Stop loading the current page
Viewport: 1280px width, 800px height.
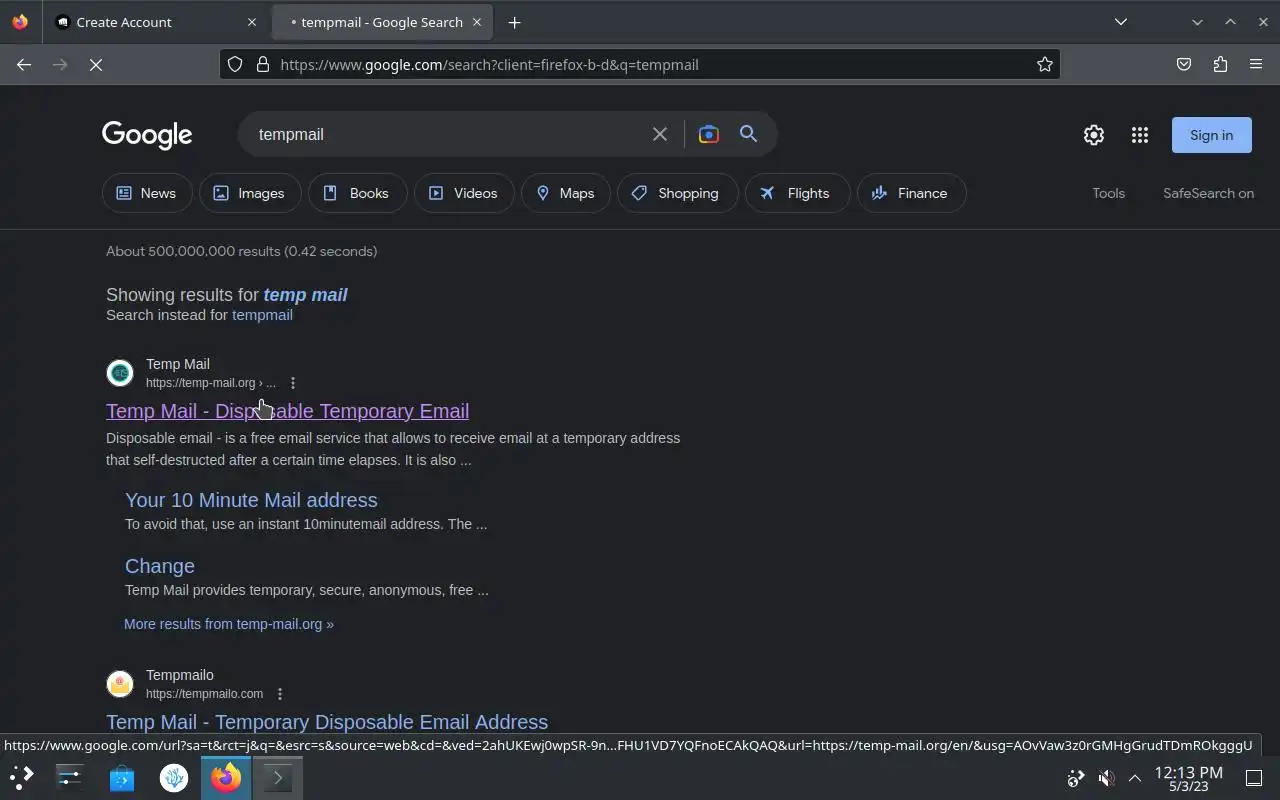(96, 64)
